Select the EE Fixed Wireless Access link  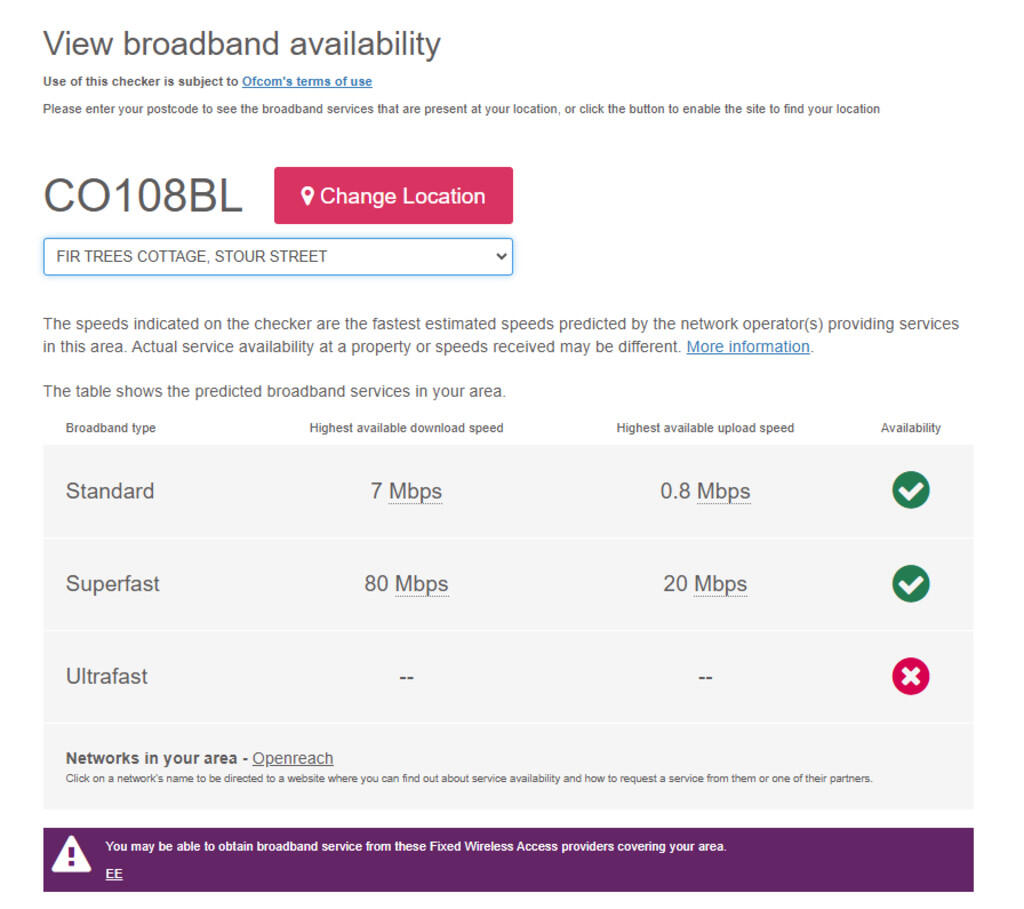(x=114, y=874)
